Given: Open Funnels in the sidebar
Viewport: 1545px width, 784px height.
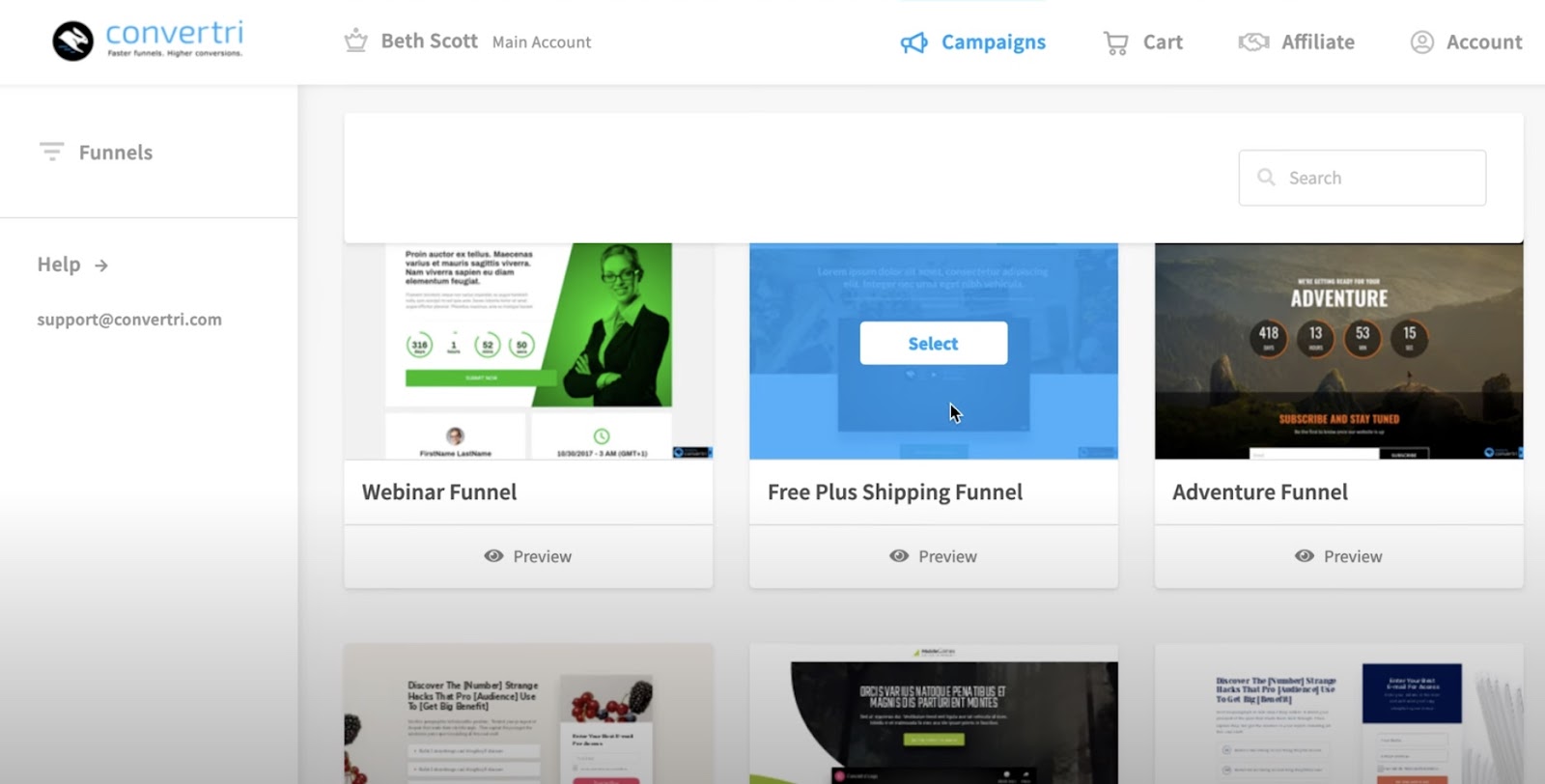Looking at the screenshot, I should point(115,153).
